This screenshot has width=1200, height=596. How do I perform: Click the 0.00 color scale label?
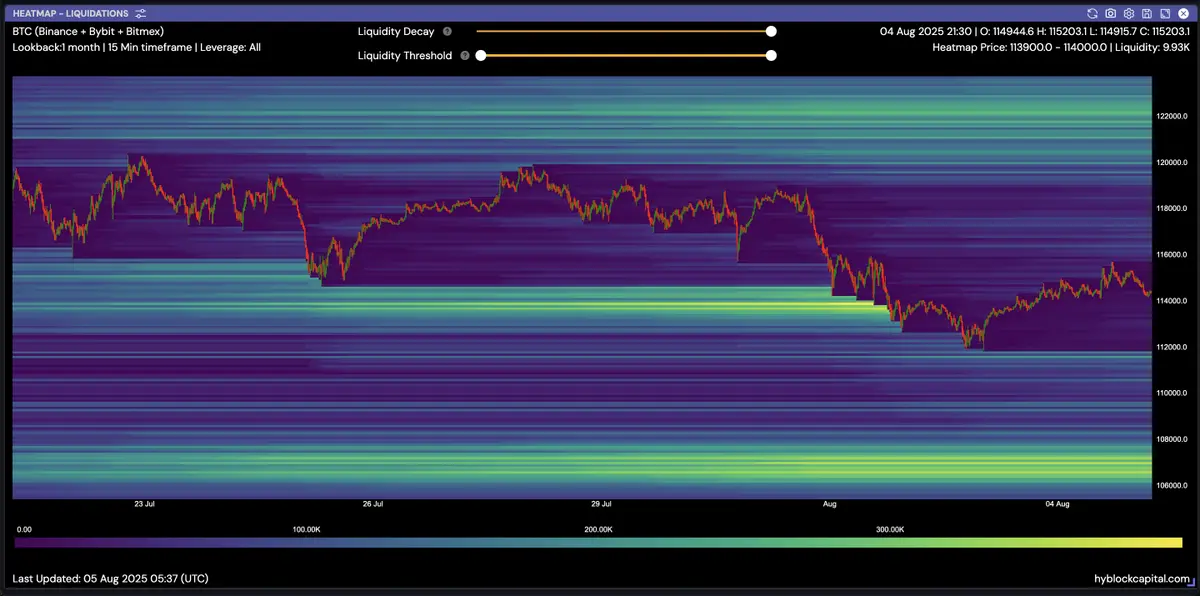[x=25, y=528]
